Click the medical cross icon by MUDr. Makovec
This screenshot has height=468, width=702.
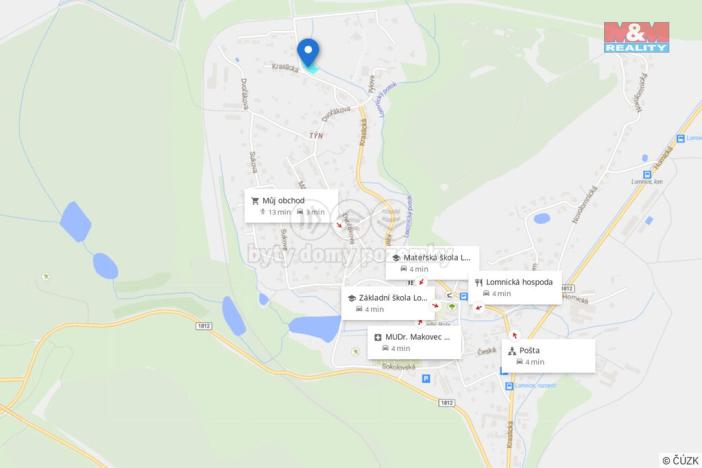[x=378, y=337]
